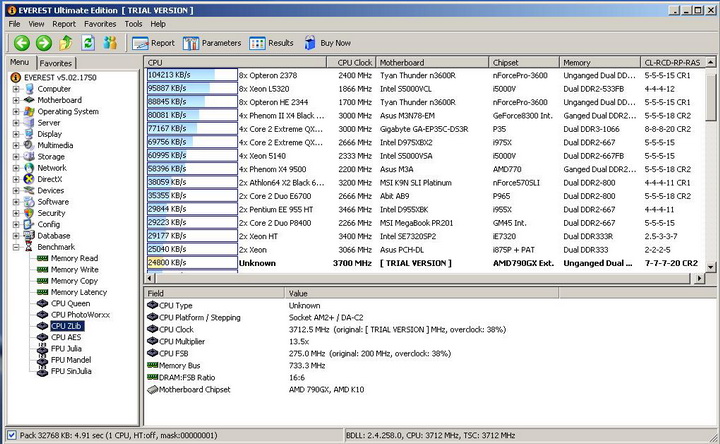The height and width of the screenshot is (444, 720).
Task: Click the CPU Multiplier field row
Action: 351,342
